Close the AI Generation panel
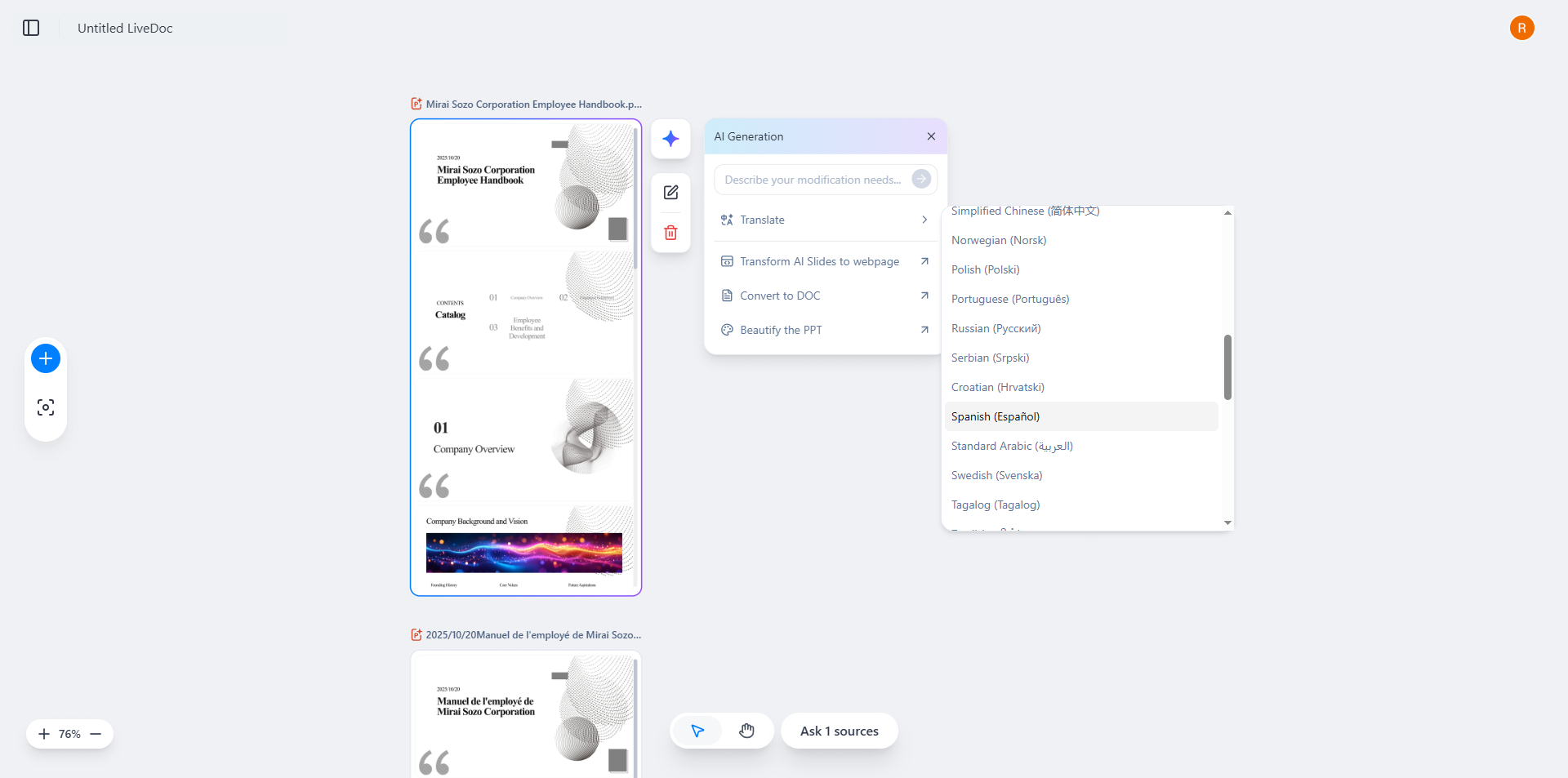This screenshot has width=1568, height=778. (931, 136)
